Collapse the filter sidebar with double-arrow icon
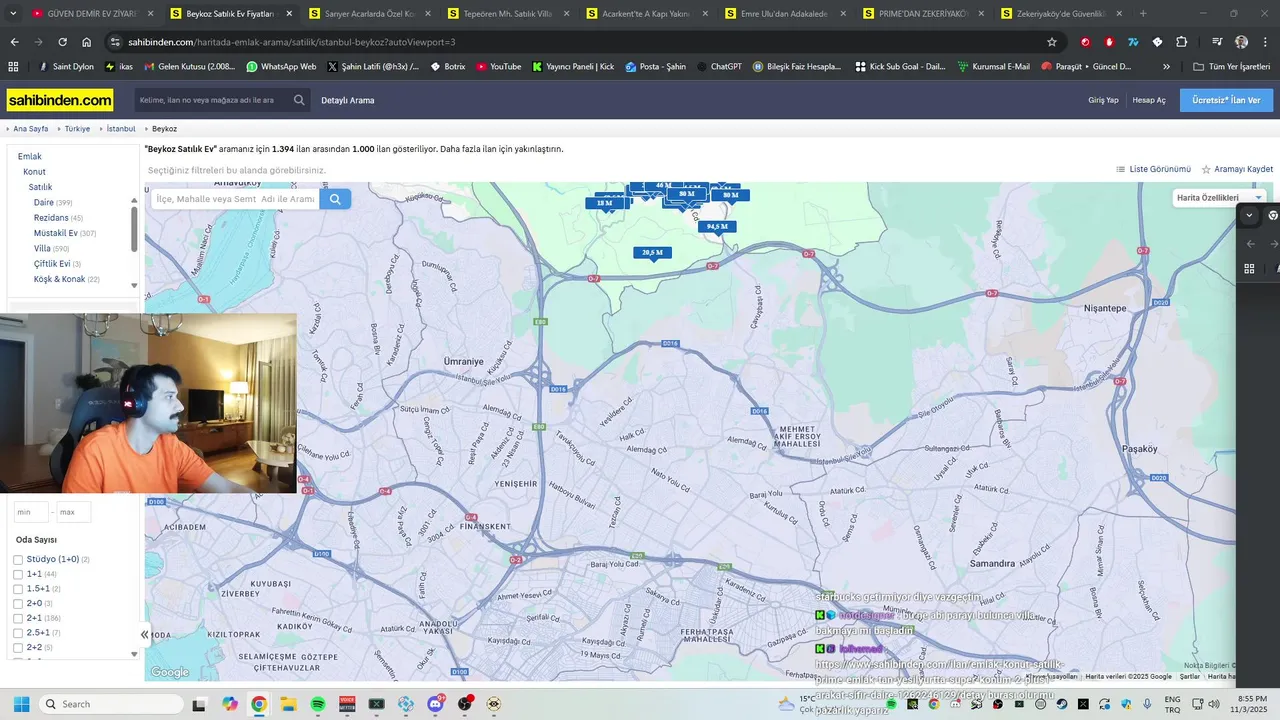This screenshot has width=1280, height=720. 144,634
